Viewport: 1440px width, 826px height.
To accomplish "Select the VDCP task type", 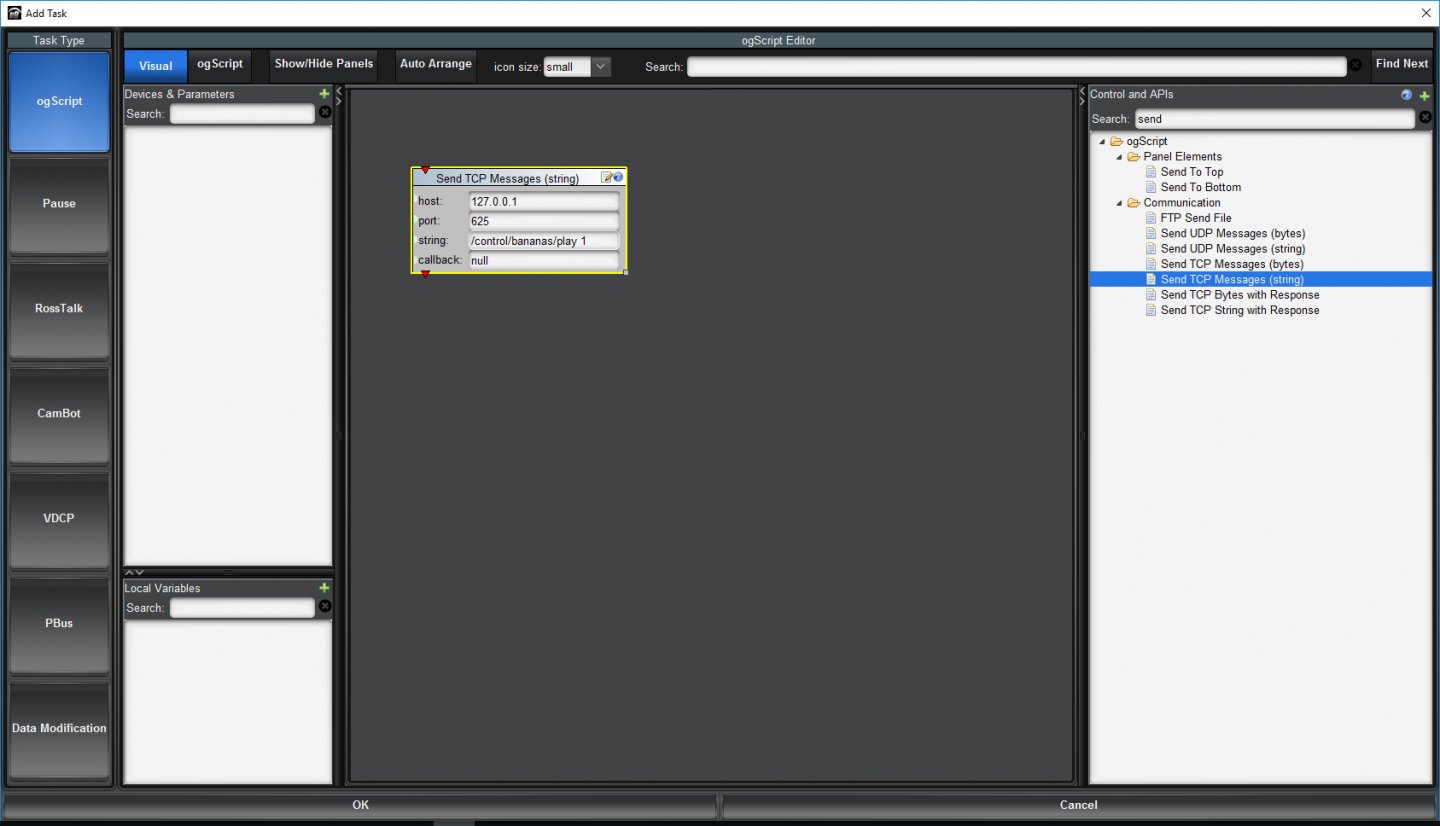I will (x=59, y=519).
